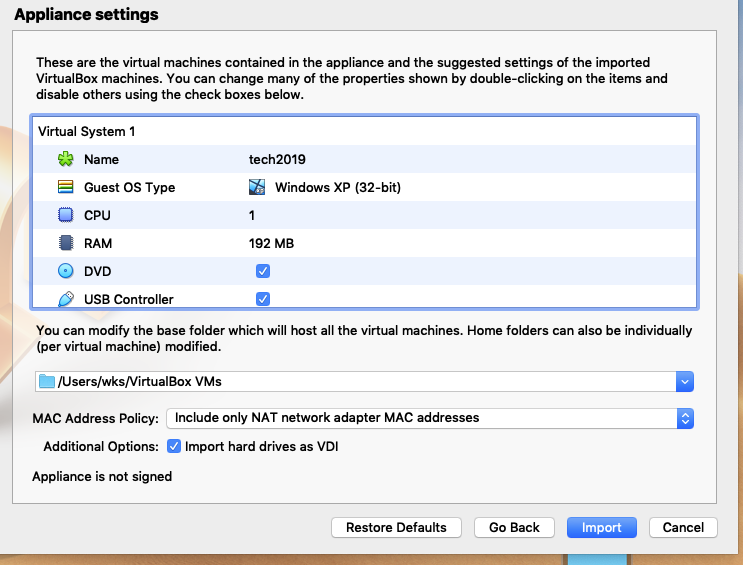The width and height of the screenshot is (743, 565).
Task: Select the tech2019 name value
Action: [x=277, y=159]
